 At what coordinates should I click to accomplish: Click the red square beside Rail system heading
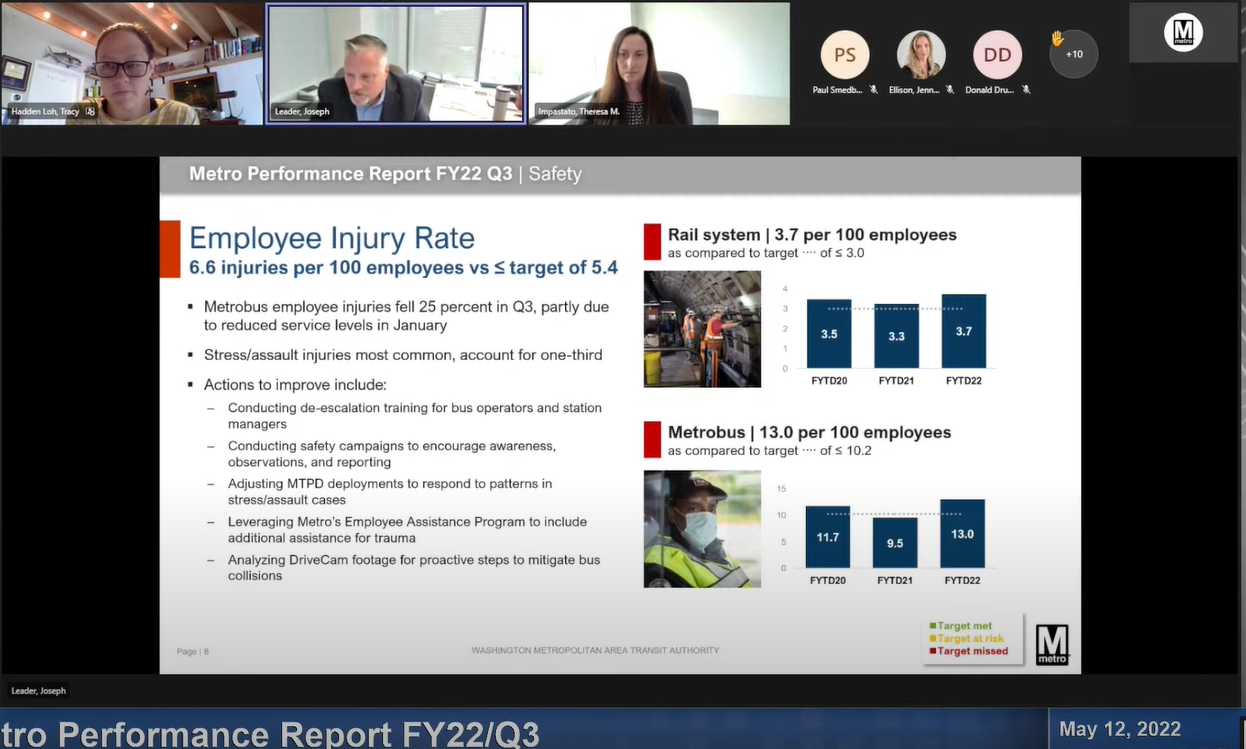[652, 242]
